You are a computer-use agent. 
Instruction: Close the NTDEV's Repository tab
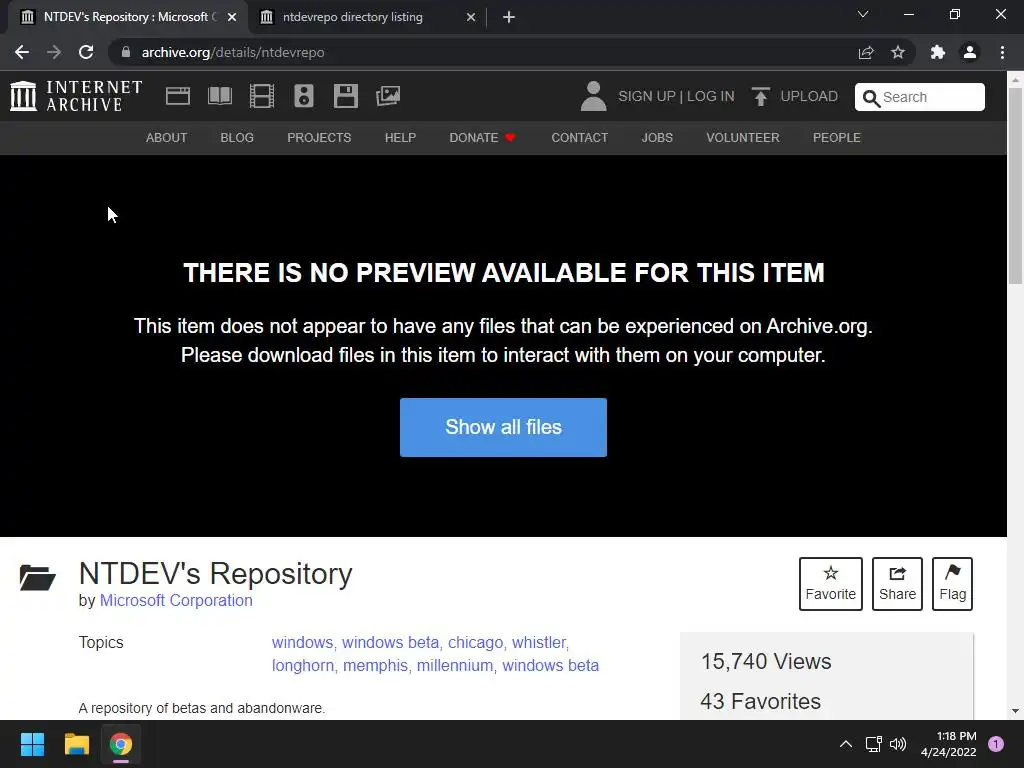point(232,17)
